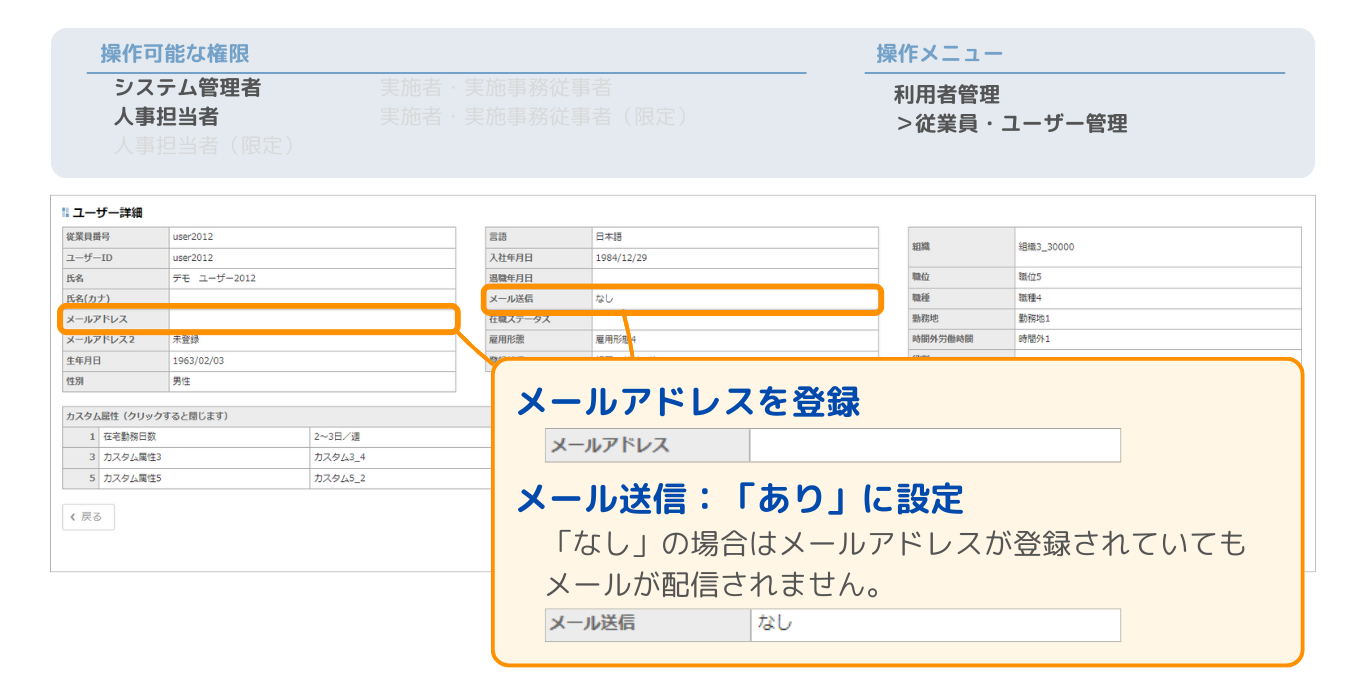Click the 従業員・ユーザー管理 menu entry
Screen dimensions: 1366x691
tap(1011, 124)
